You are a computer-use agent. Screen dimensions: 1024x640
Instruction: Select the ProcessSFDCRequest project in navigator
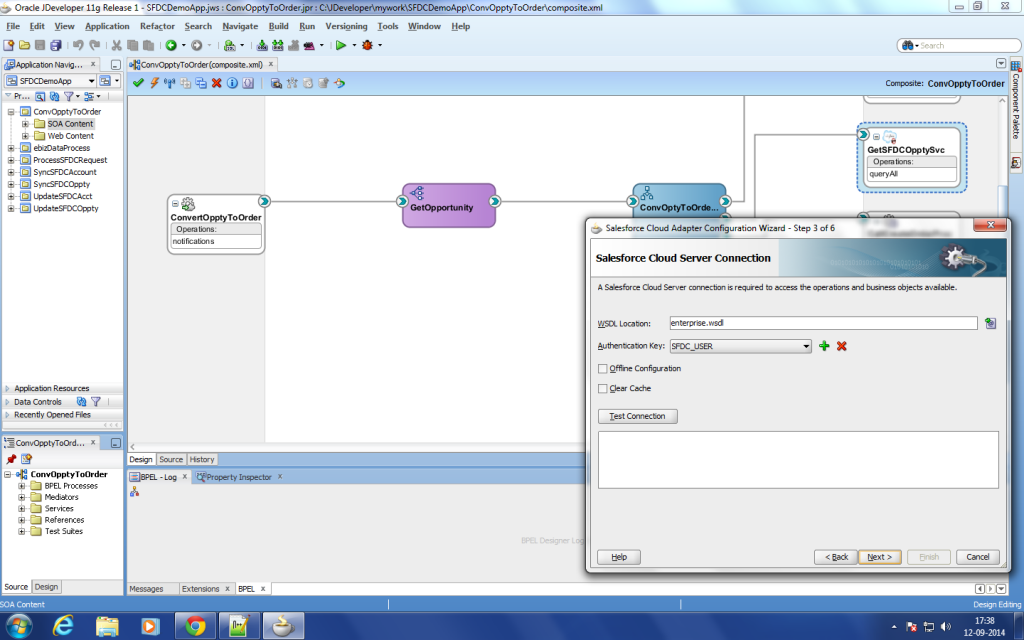click(x=70, y=161)
